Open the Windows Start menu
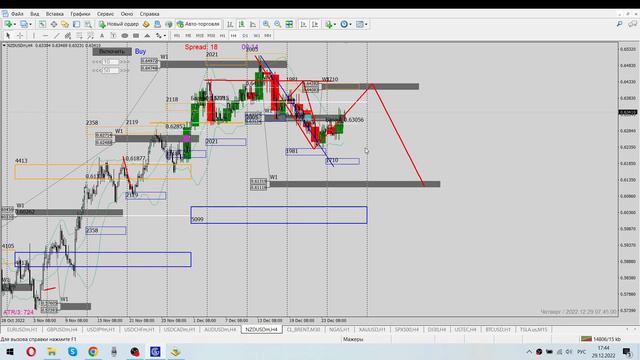This screenshot has height=360, width=640. (x=10, y=351)
